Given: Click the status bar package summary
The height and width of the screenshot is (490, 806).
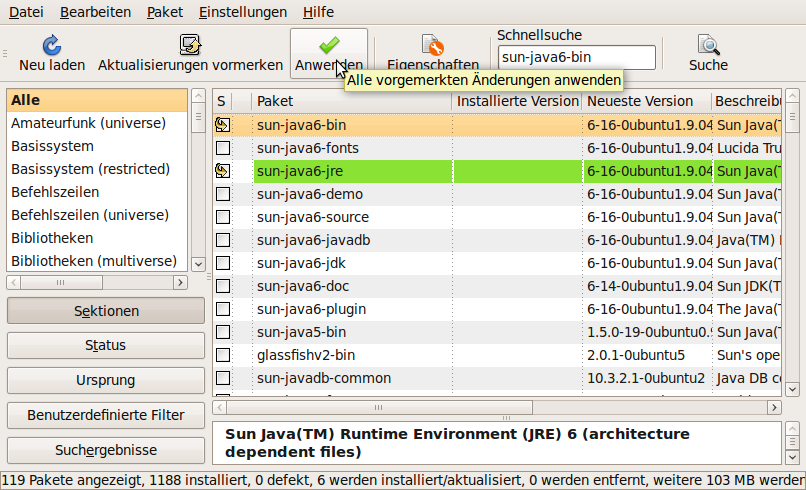Looking at the screenshot, I should point(402,480).
